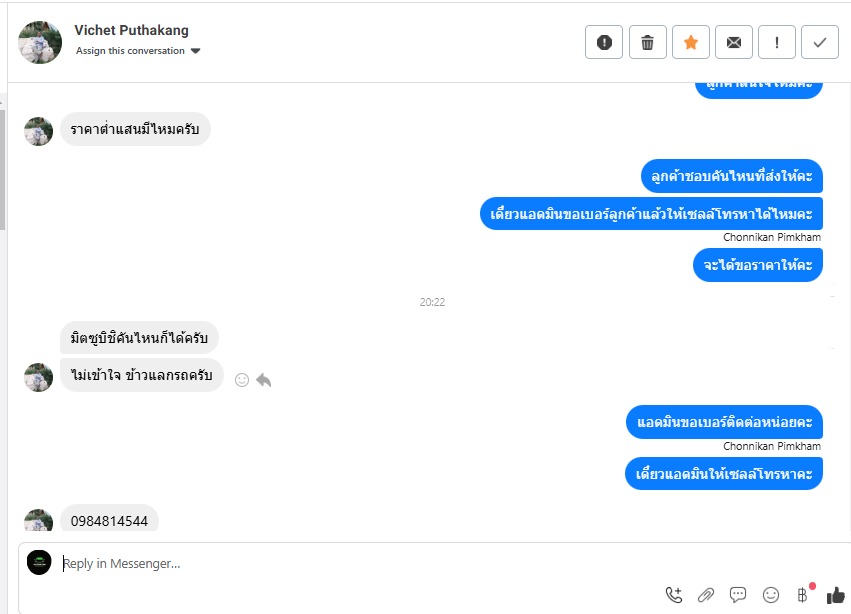The image size is (851, 614).
Task: Flag conversation with exclamation mark icon
Action: tap(777, 42)
